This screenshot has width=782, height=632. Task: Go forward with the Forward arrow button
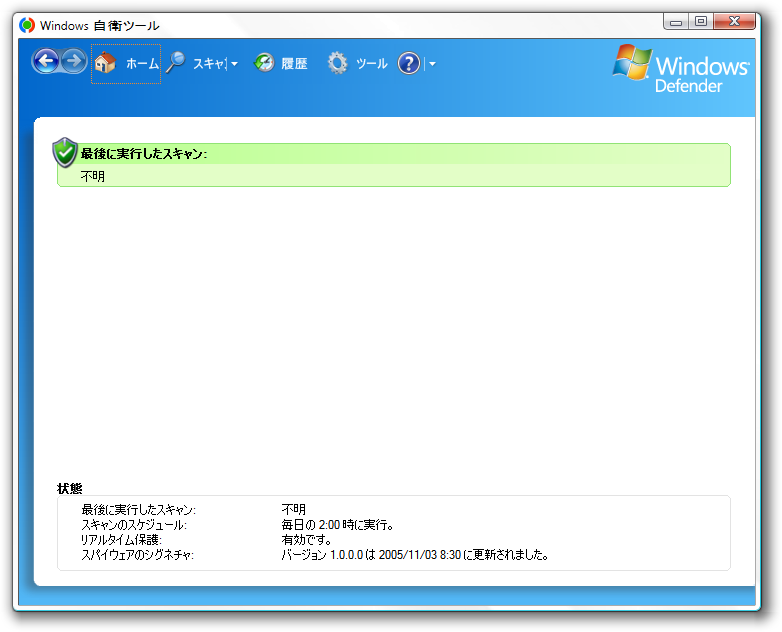click(x=74, y=62)
